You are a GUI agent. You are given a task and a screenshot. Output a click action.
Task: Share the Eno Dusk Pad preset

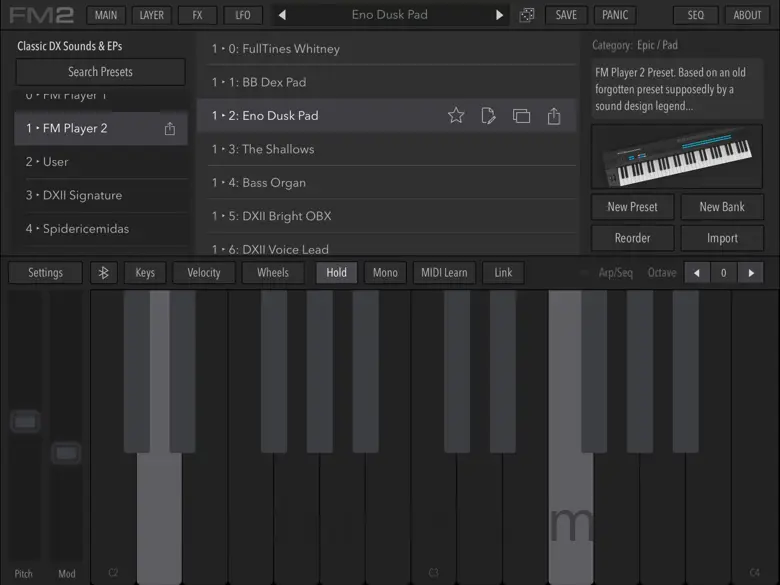click(x=554, y=115)
